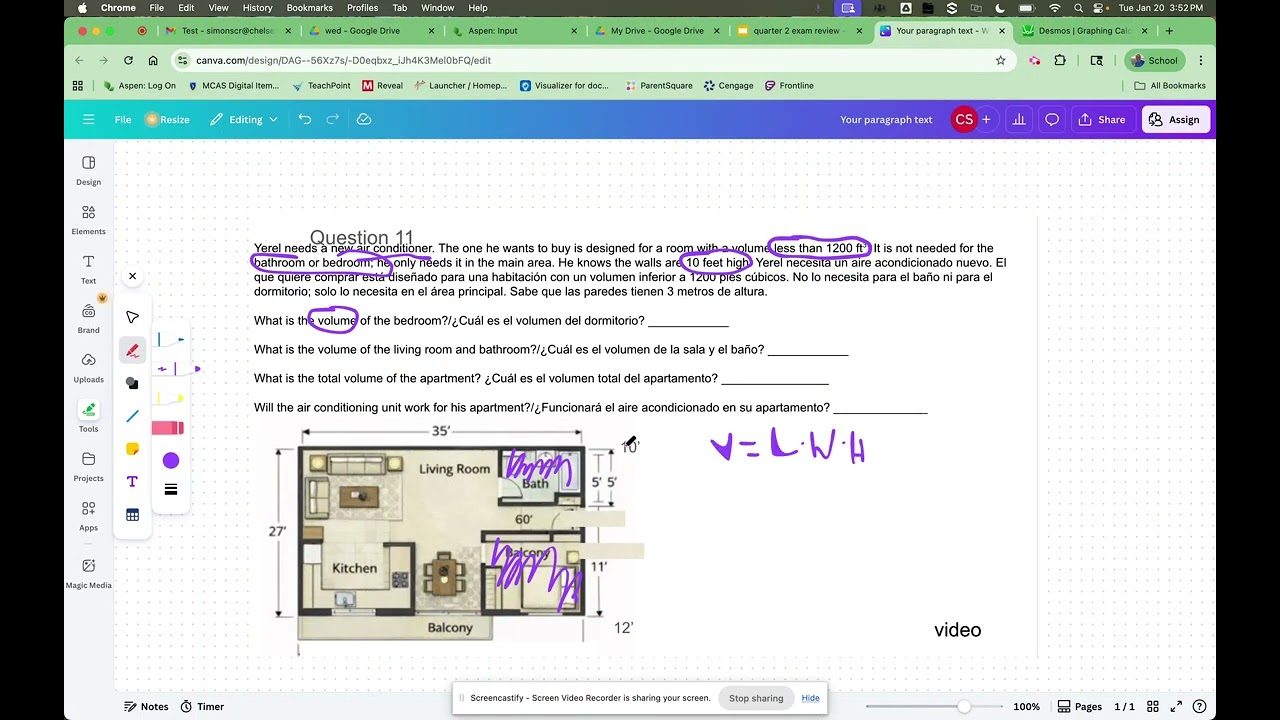Switch to the Desmos Graphing Calculator tab
The width and height of the screenshot is (1280, 720).
(1087, 31)
